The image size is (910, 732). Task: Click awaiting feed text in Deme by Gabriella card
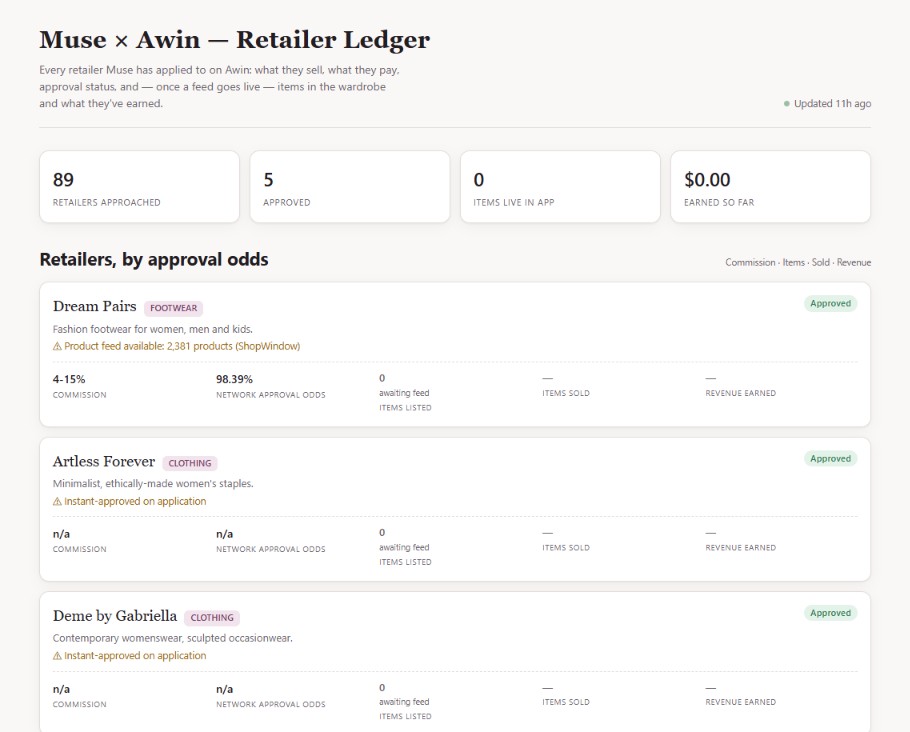coord(405,702)
